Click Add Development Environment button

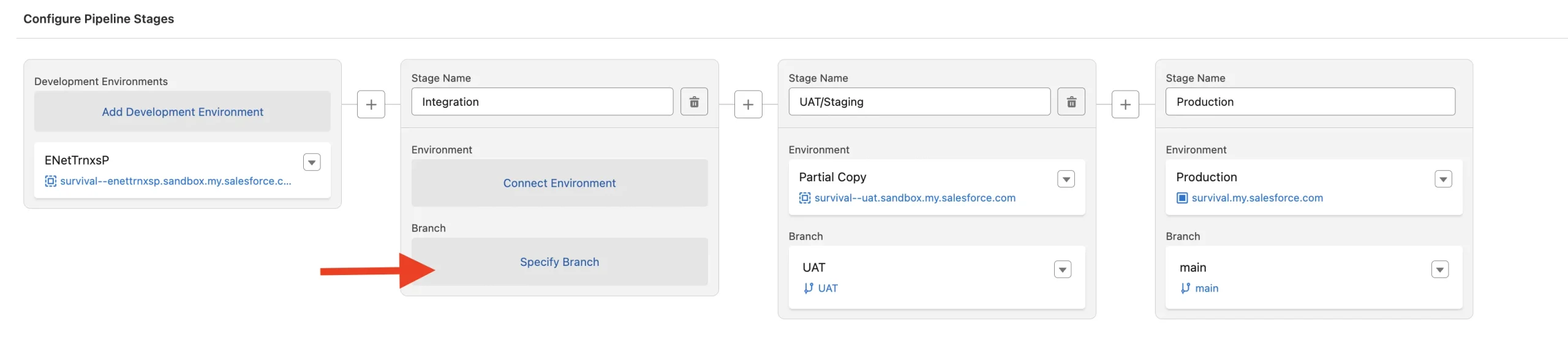[x=183, y=111]
